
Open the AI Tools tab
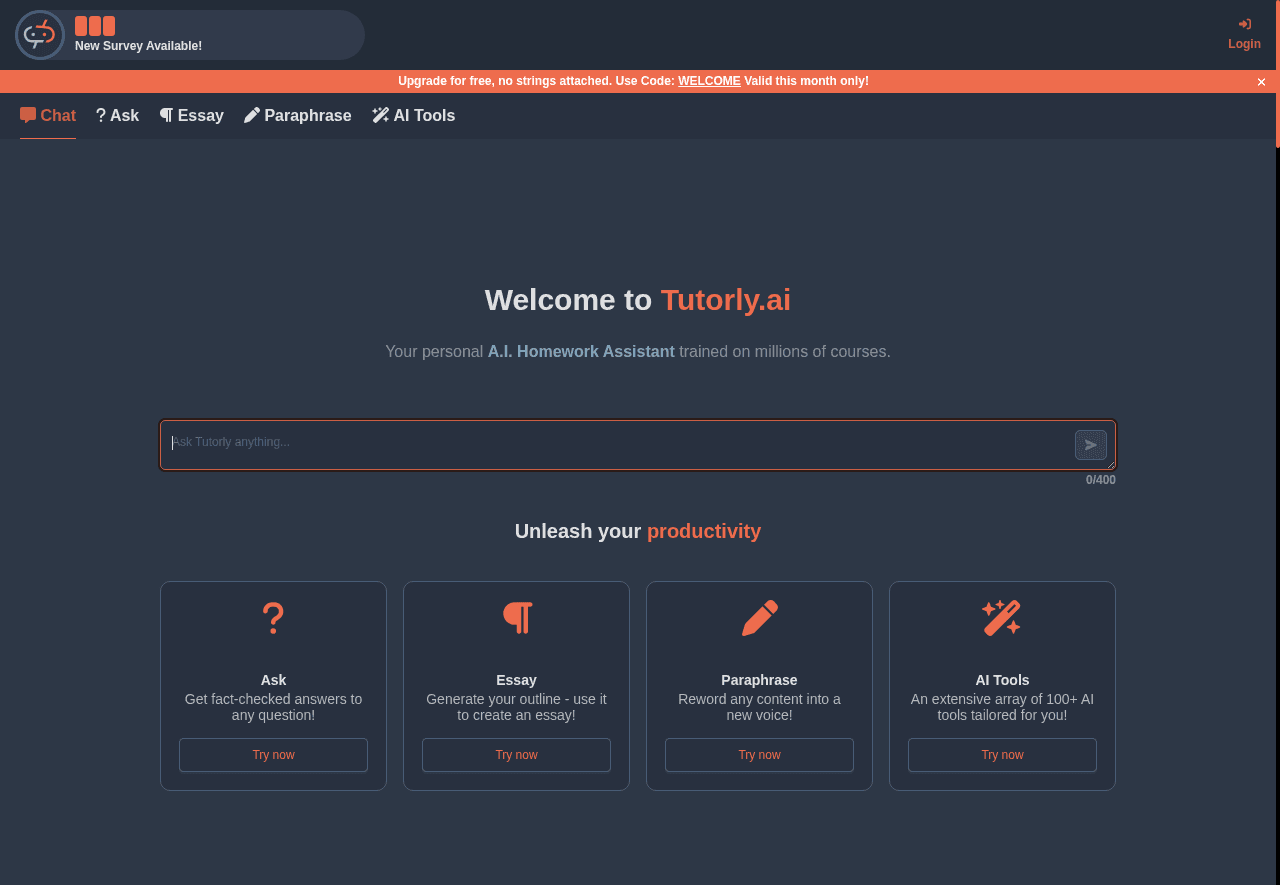[414, 115]
